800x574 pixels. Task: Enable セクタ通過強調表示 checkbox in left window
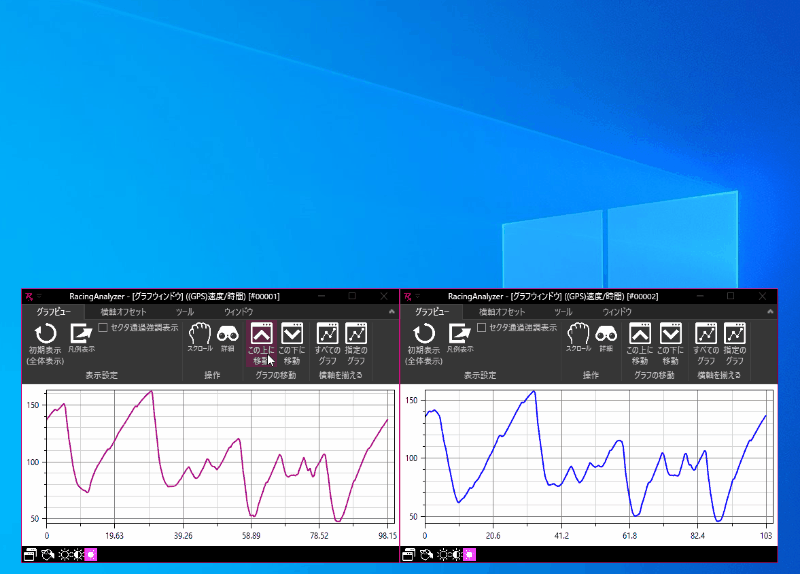[x=104, y=327]
